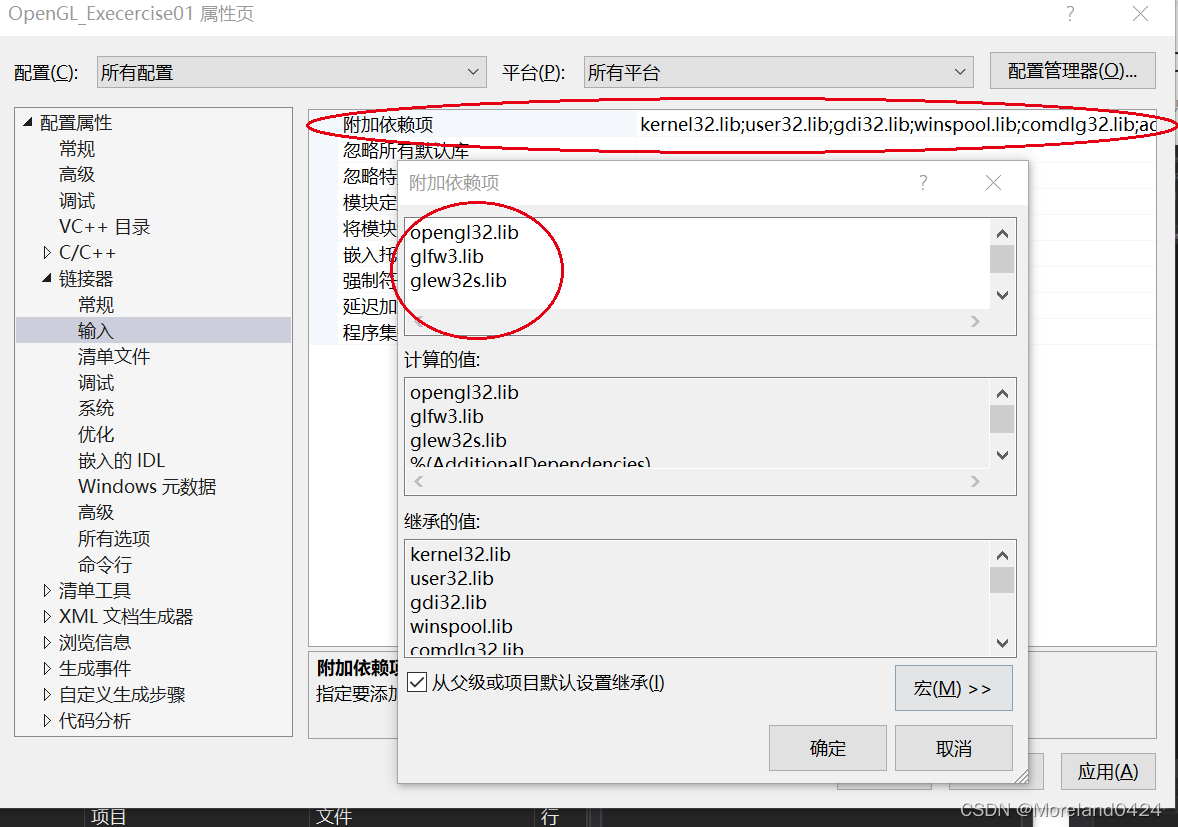The image size is (1178, 827).
Task: Click gdi32.lib in 继承的值 list
Action: [449, 602]
